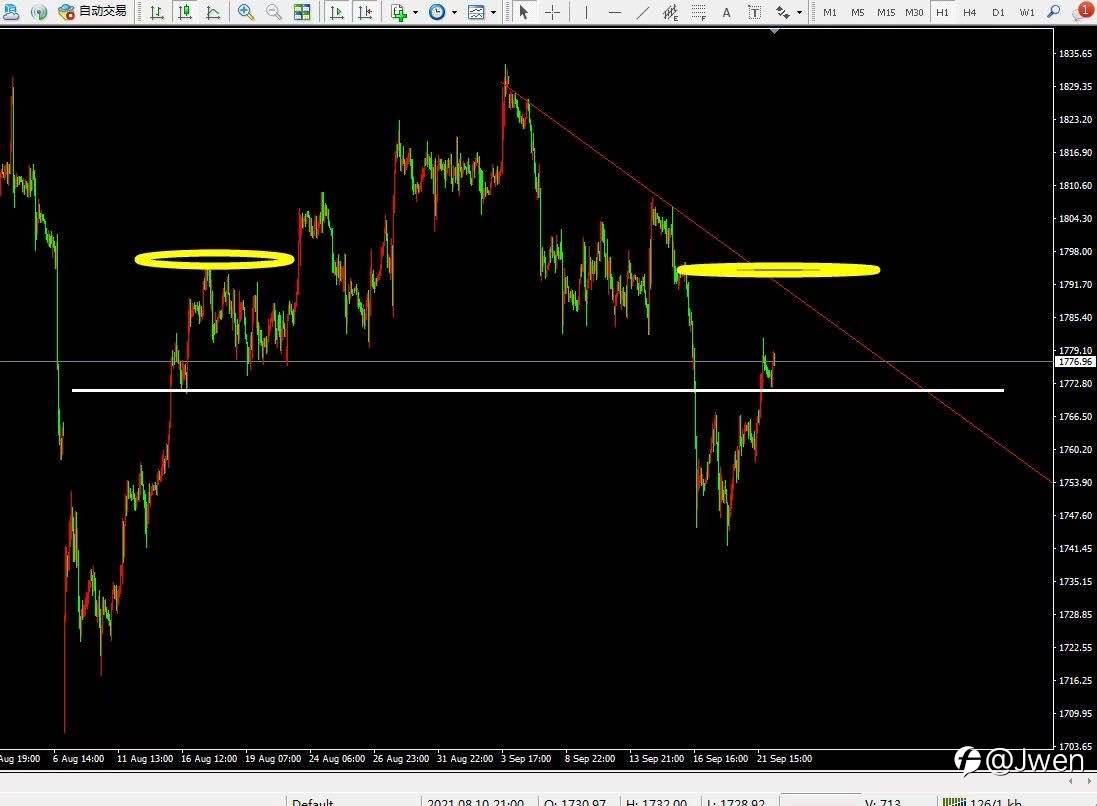
Task: Expand the templates dropdown arrow
Action: (x=493, y=12)
